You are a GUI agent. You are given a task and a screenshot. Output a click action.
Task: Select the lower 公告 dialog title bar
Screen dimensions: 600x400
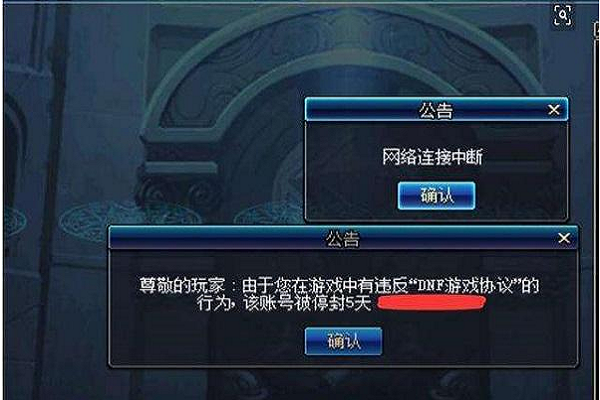pyautogui.click(x=343, y=238)
